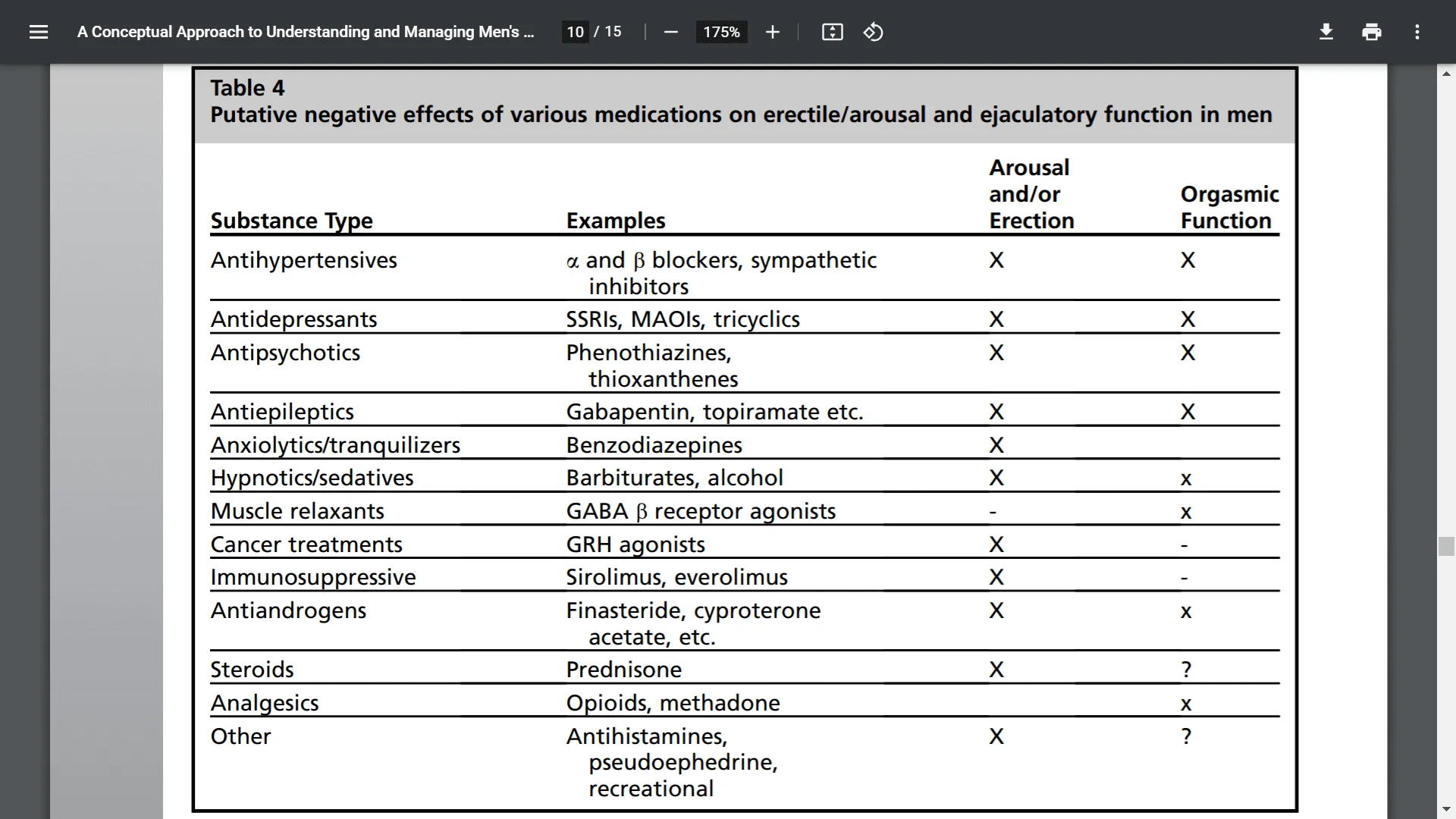Click the zoom in plus icon
The image size is (1456, 819).
[772, 32]
